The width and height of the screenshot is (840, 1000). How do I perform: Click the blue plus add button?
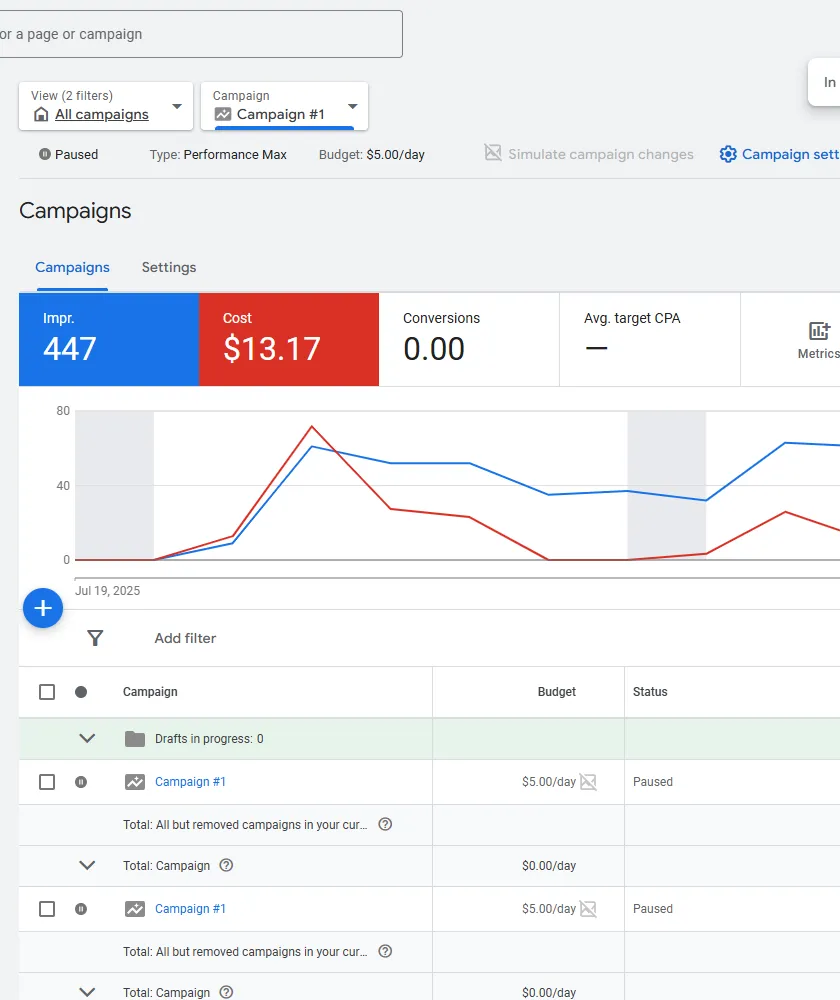point(43,608)
